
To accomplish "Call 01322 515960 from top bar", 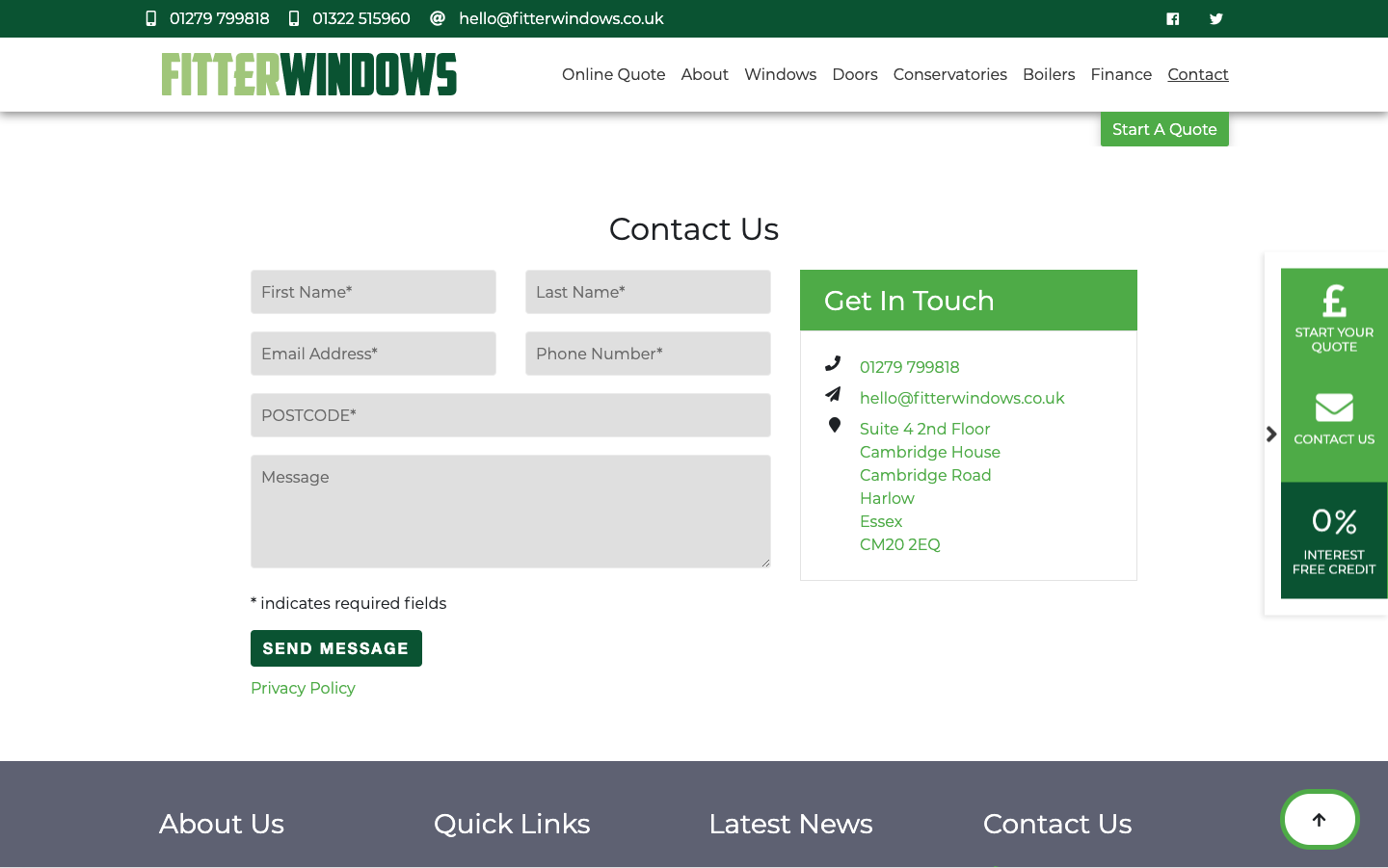I will (360, 18).
